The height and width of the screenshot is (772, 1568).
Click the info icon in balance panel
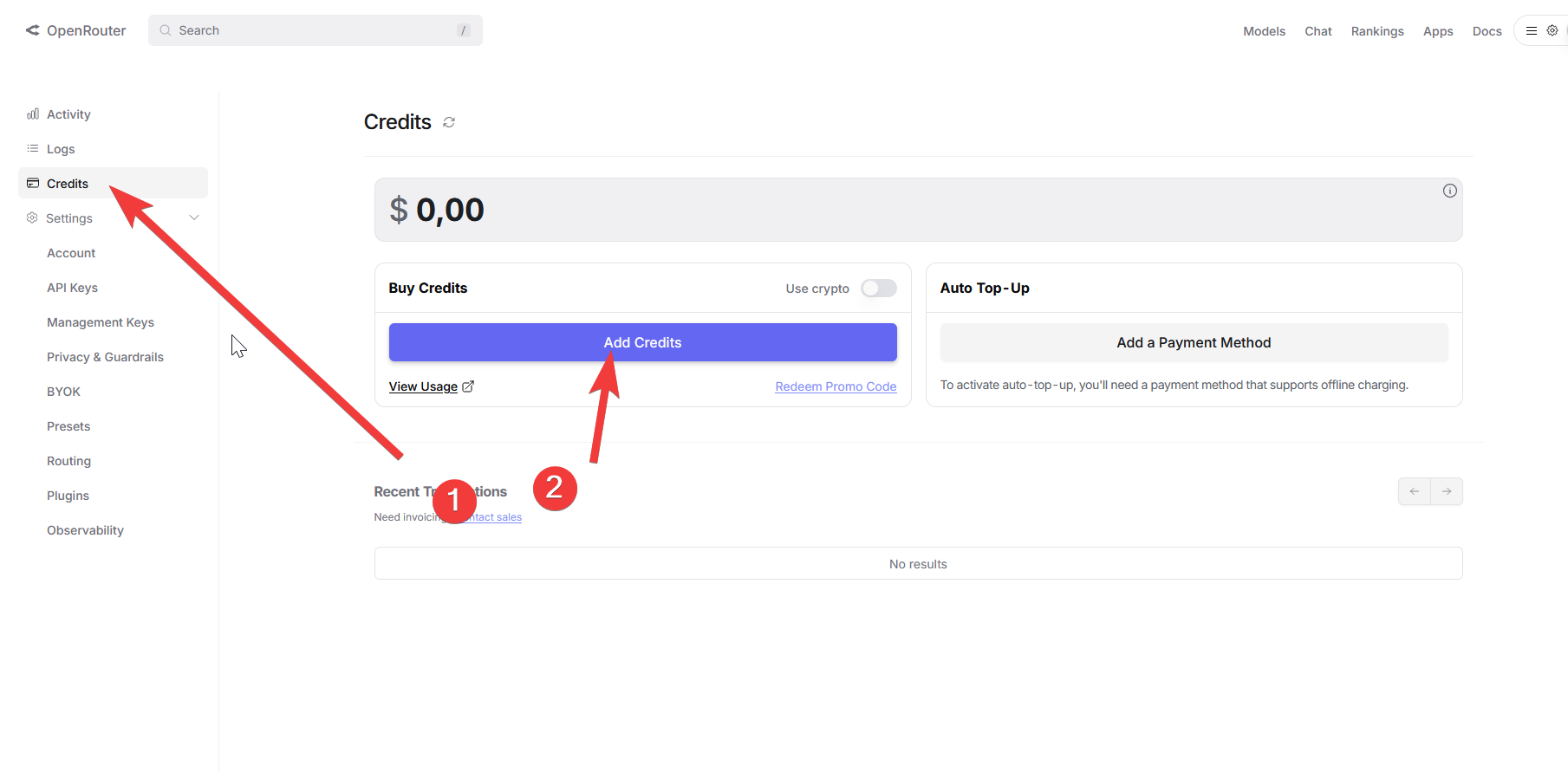1449,191
